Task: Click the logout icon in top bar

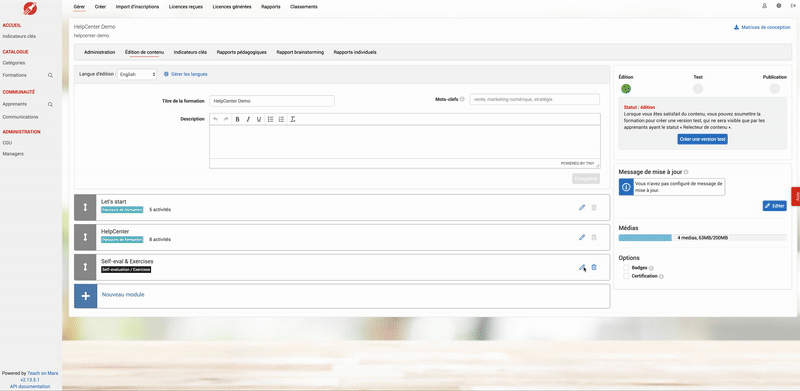Action: point(793,6)
